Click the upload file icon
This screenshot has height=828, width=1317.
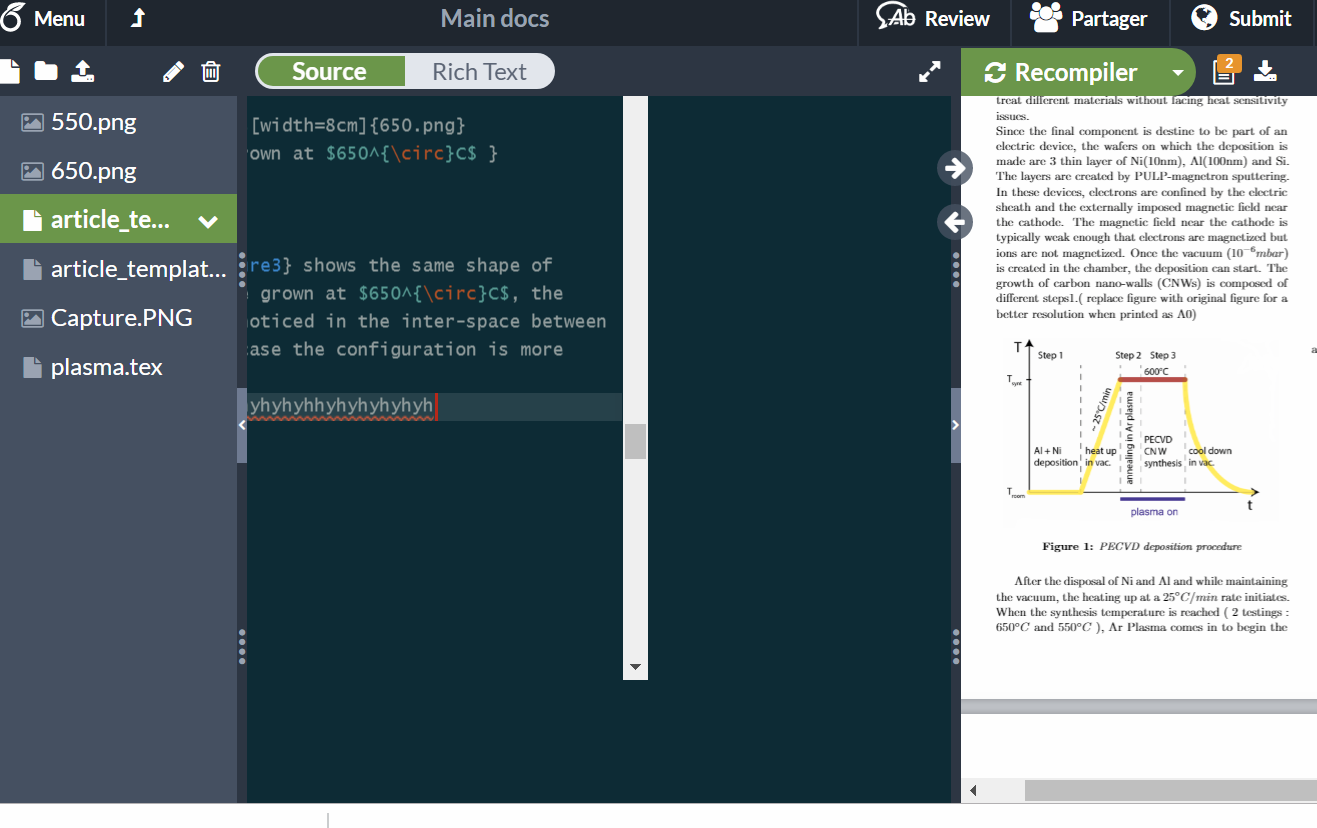[x=84, y=71]
